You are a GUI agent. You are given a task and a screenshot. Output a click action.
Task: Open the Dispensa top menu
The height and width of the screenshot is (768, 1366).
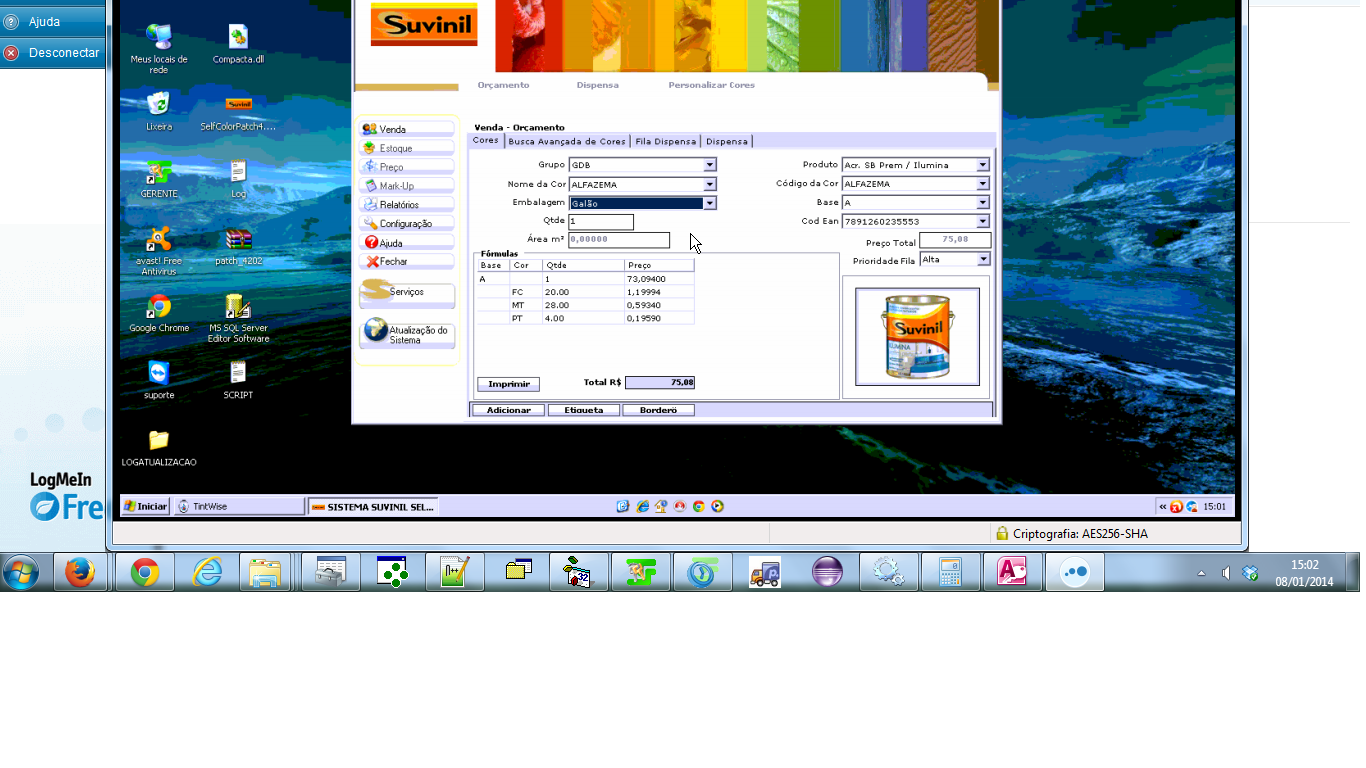coord(598,85)
